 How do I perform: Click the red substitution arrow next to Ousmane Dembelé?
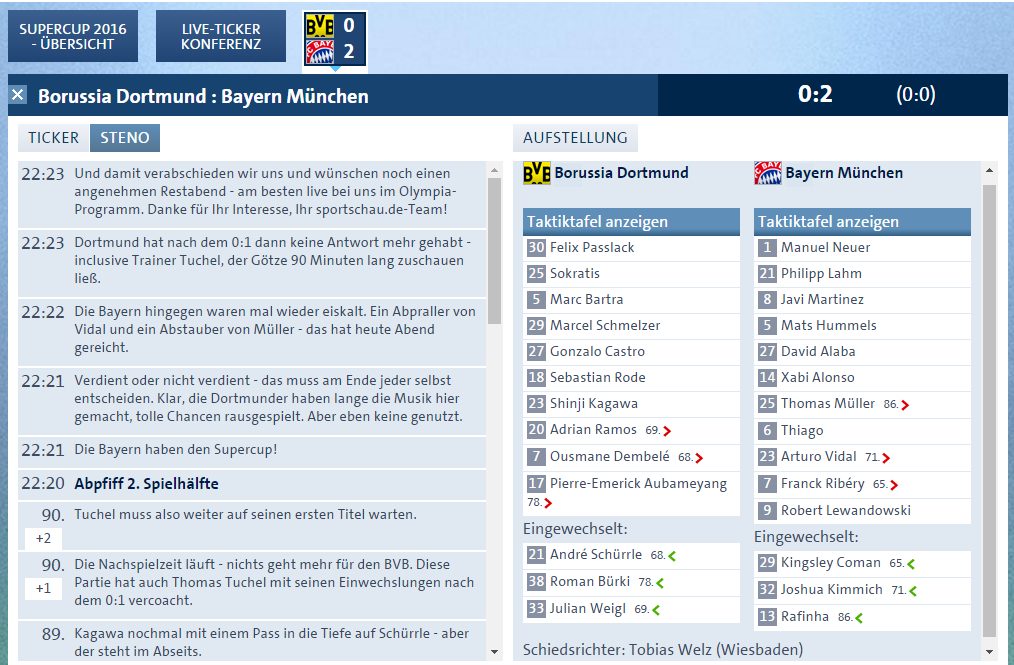[x=699, y=458]
